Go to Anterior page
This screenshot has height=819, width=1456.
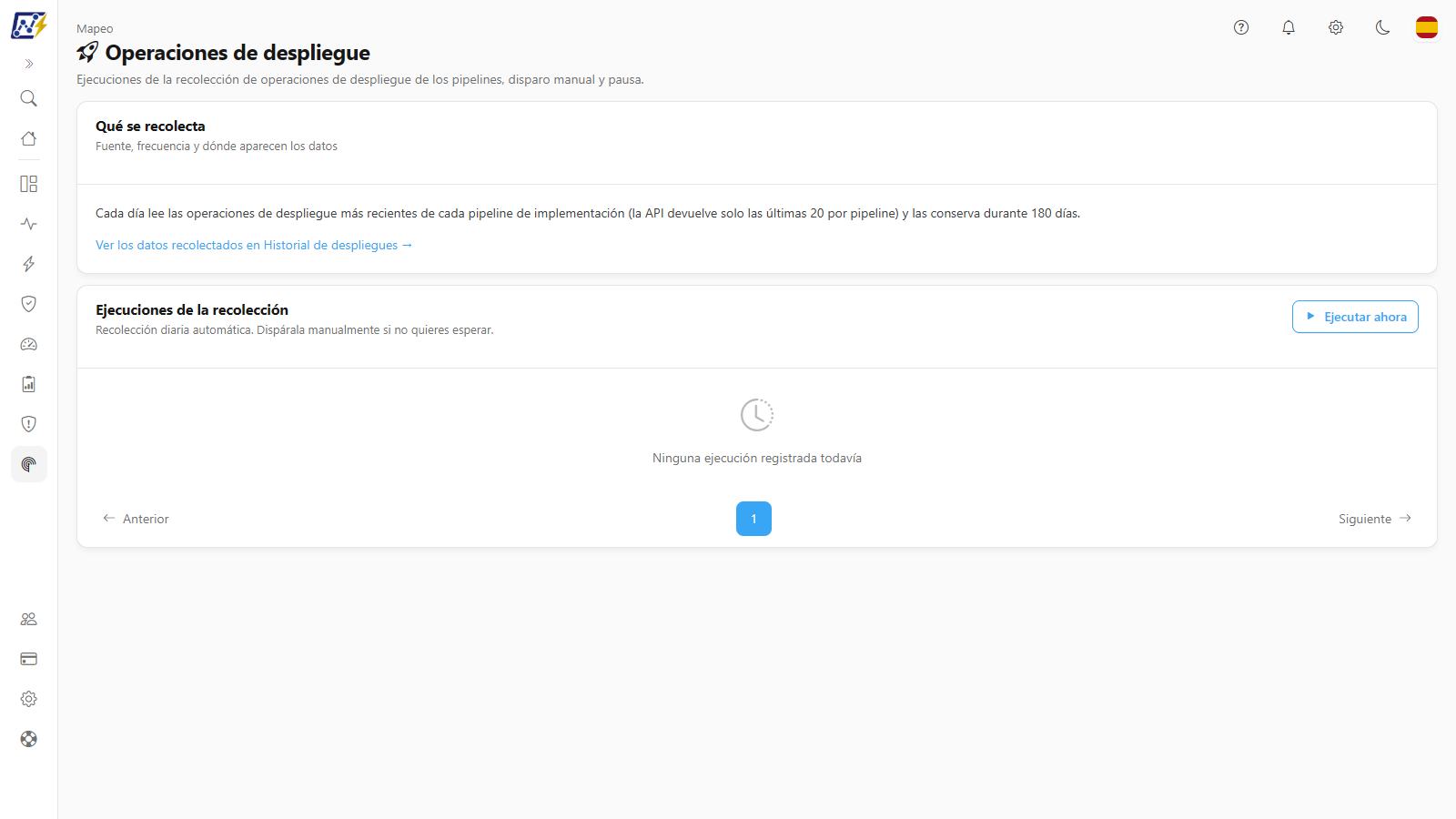pyautogui.click(x=136, y=519)
